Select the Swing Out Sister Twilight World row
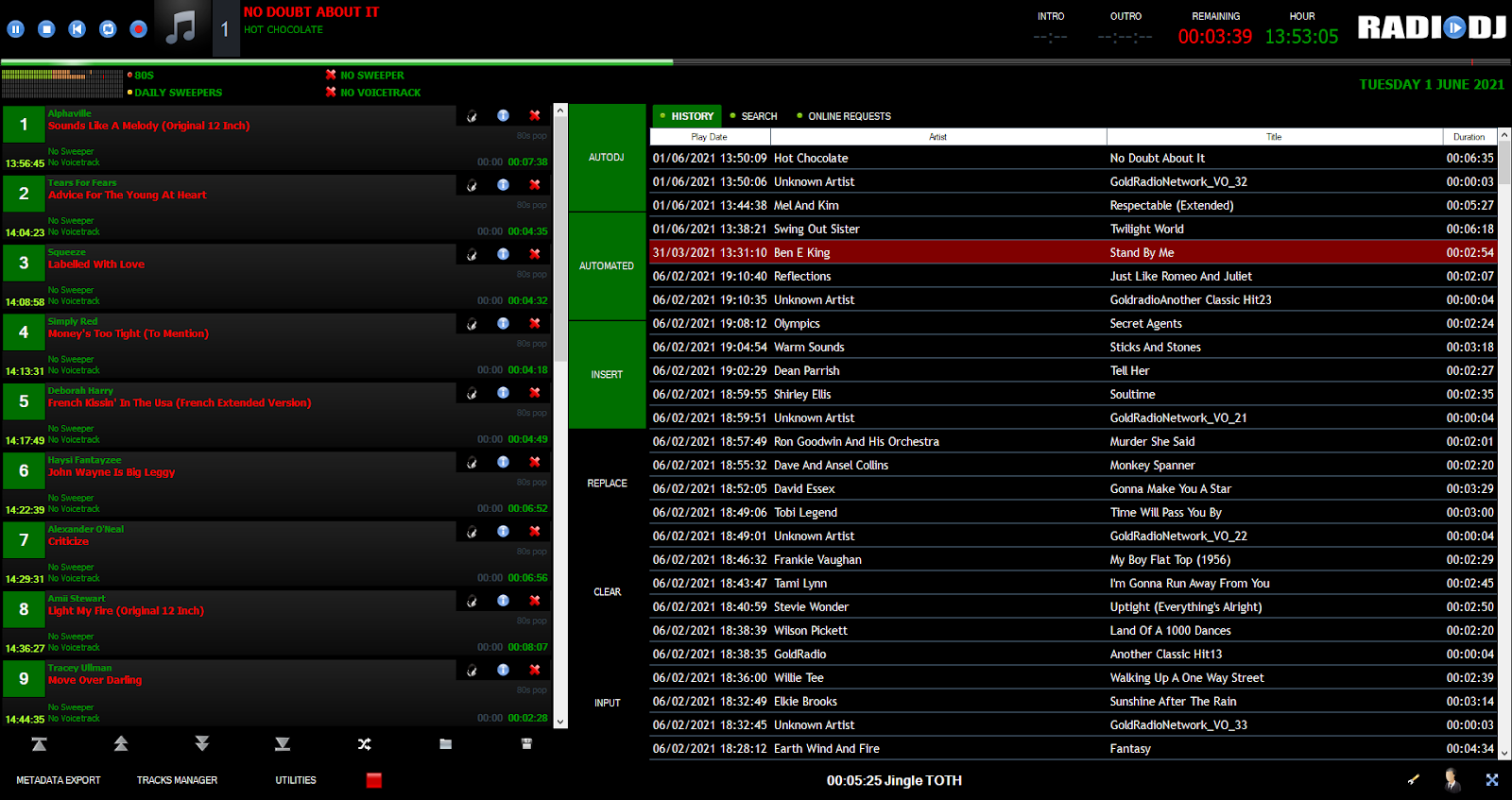1512x800 pixels. click(1074, 230)
